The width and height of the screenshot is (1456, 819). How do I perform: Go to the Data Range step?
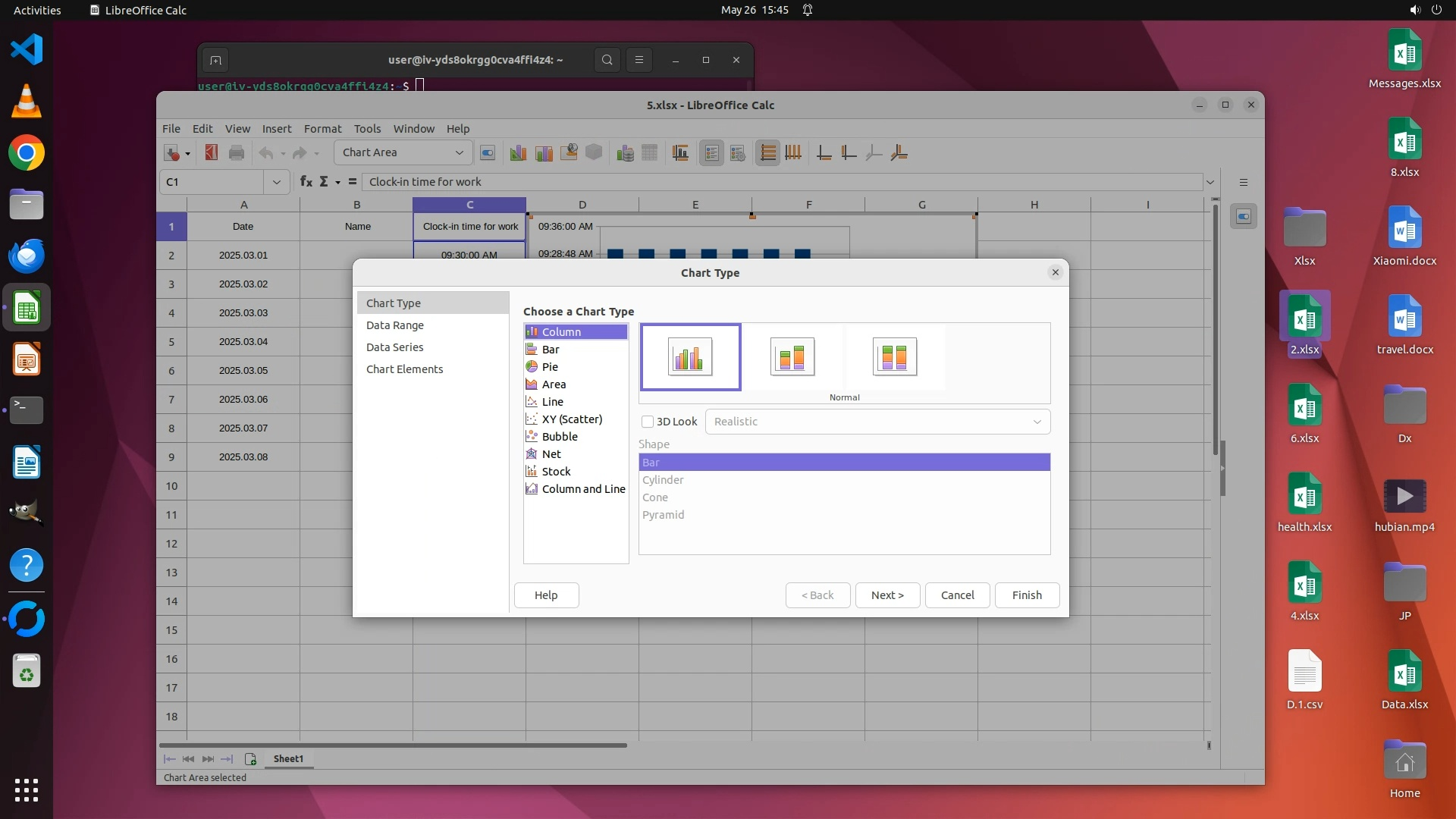pyautogui.click(x=395, y=325)
